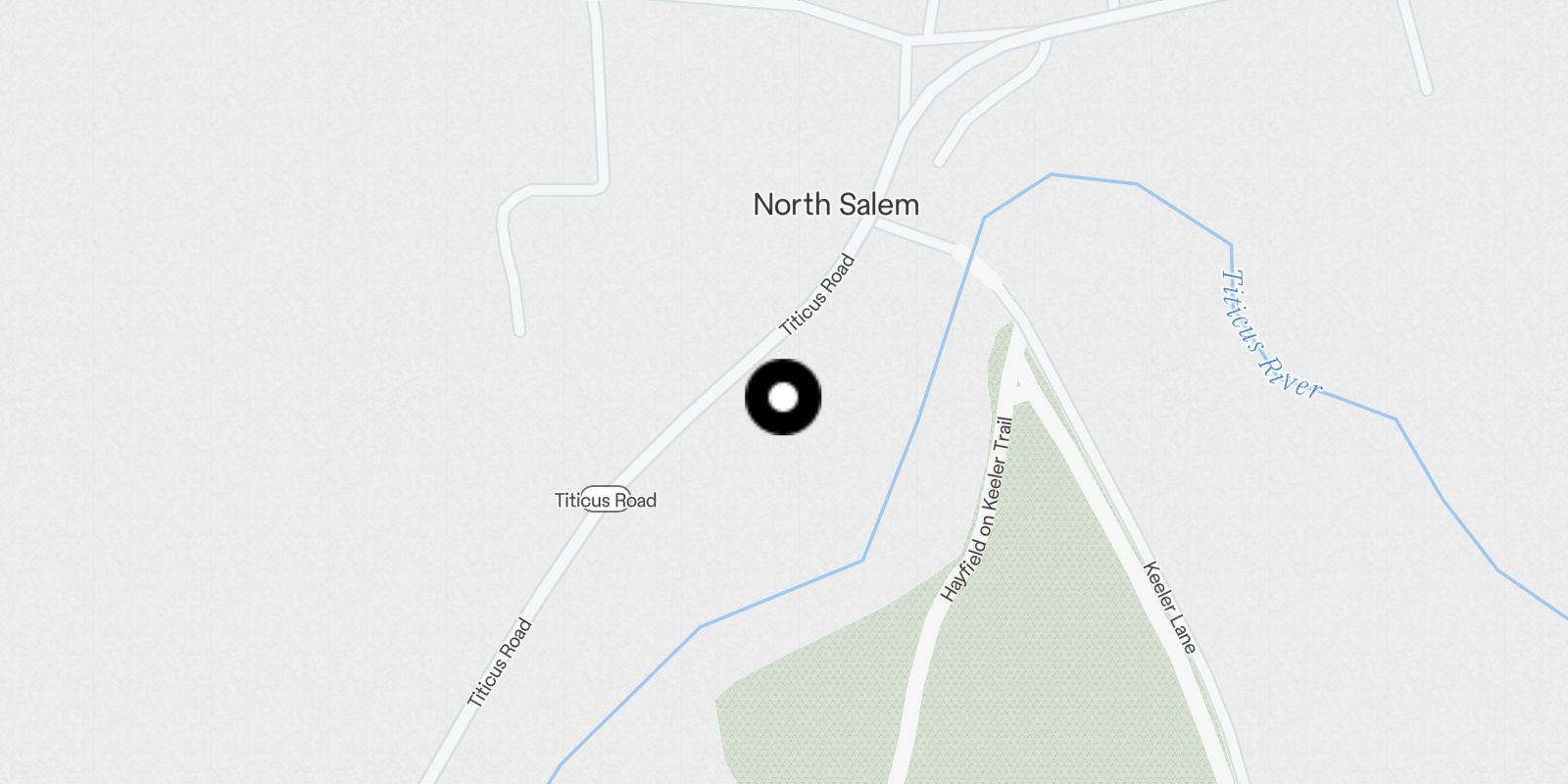Select the North Salem town label
This screenshot has width=1568, height=784.
click(836, 205)
